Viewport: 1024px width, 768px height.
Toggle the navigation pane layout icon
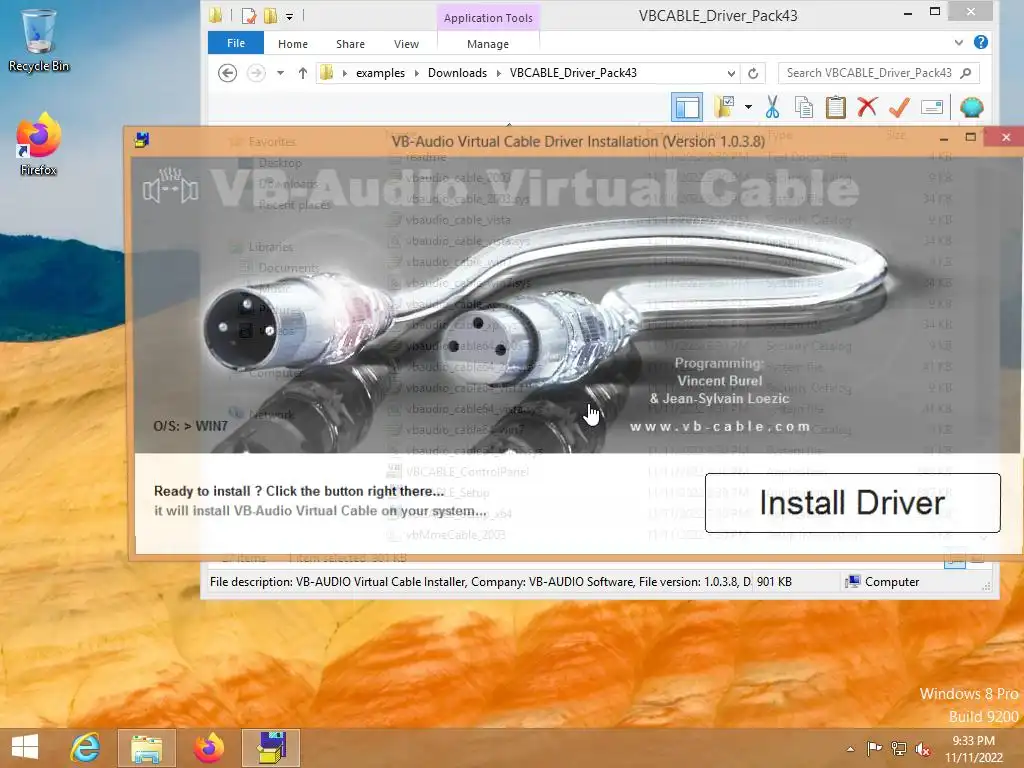(x=687, y=107)
